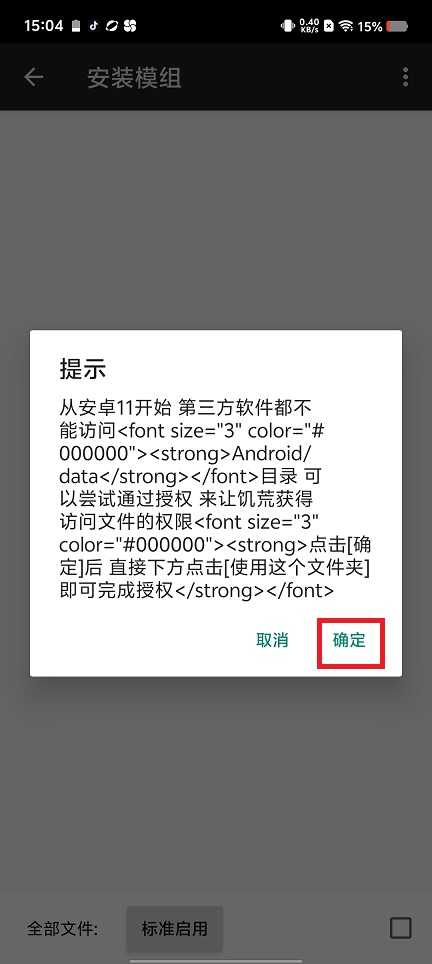Tap the 提示 dialog heading
The width and height of the screenshot is (432, 964).
pyautogui.click(x=83, y=369)
